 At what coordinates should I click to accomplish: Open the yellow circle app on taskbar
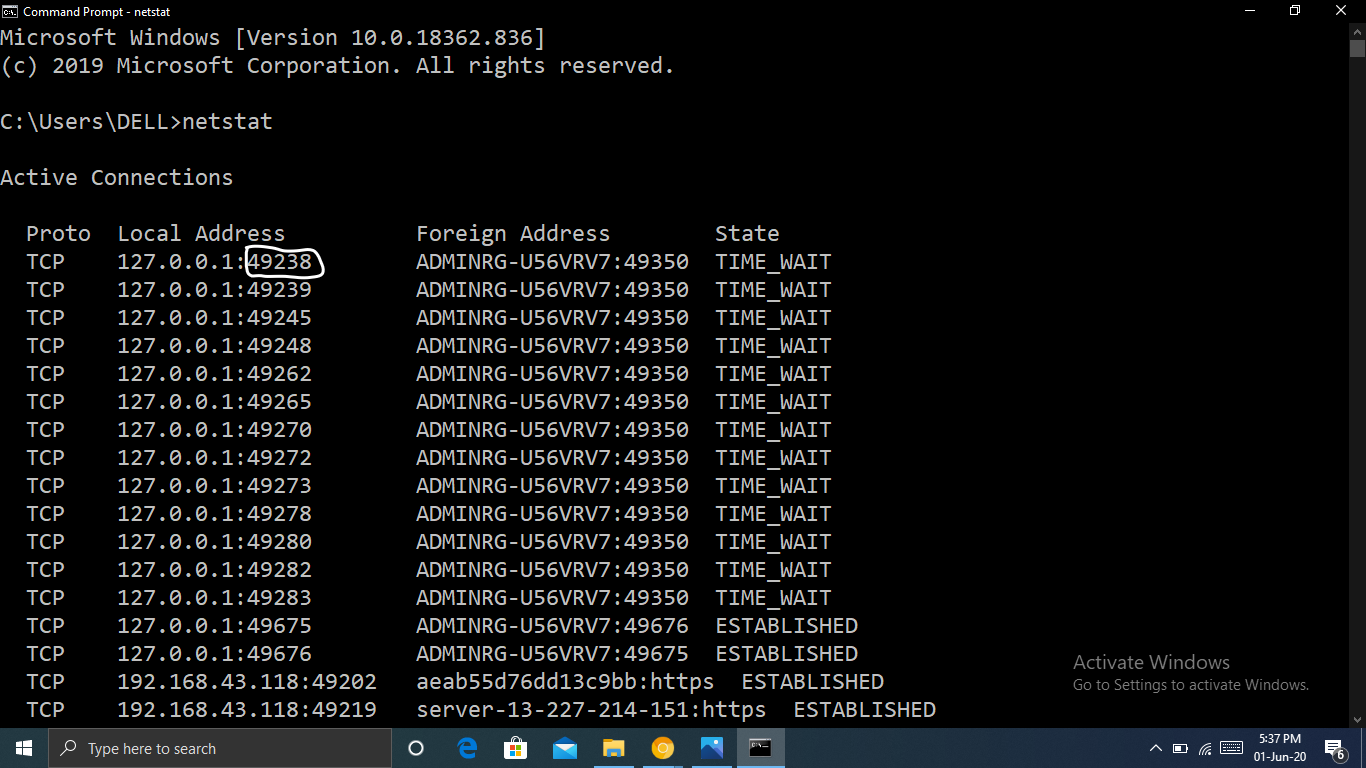663,748
